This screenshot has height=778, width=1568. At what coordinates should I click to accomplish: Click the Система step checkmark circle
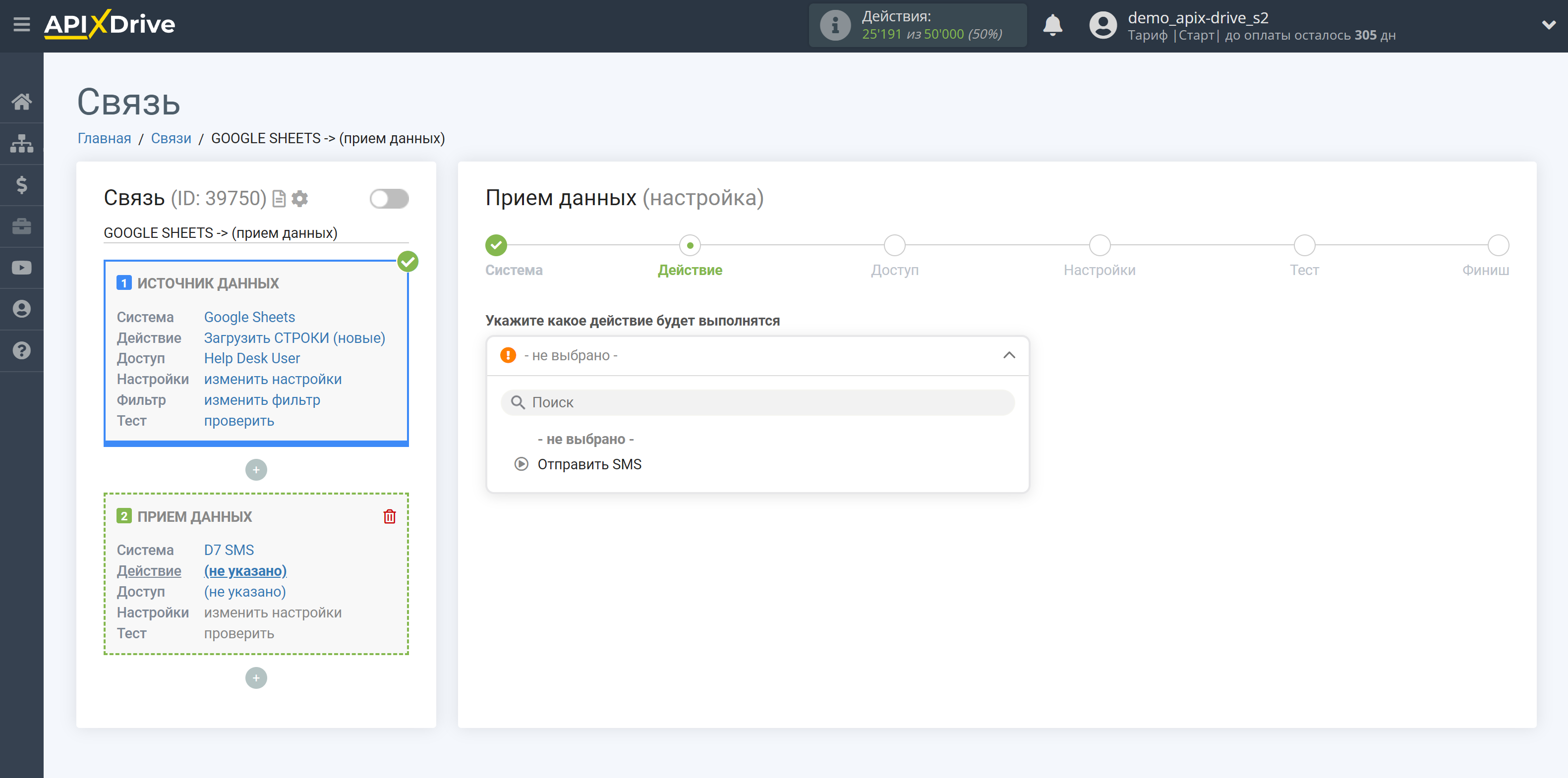click(496, 245)
